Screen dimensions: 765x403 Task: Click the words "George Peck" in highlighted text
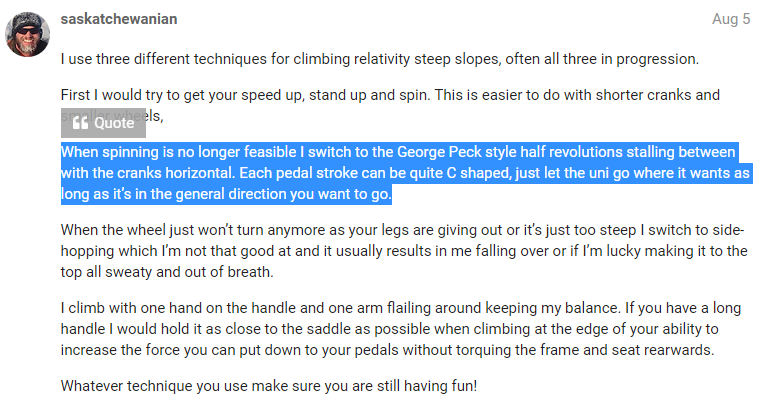437,154
